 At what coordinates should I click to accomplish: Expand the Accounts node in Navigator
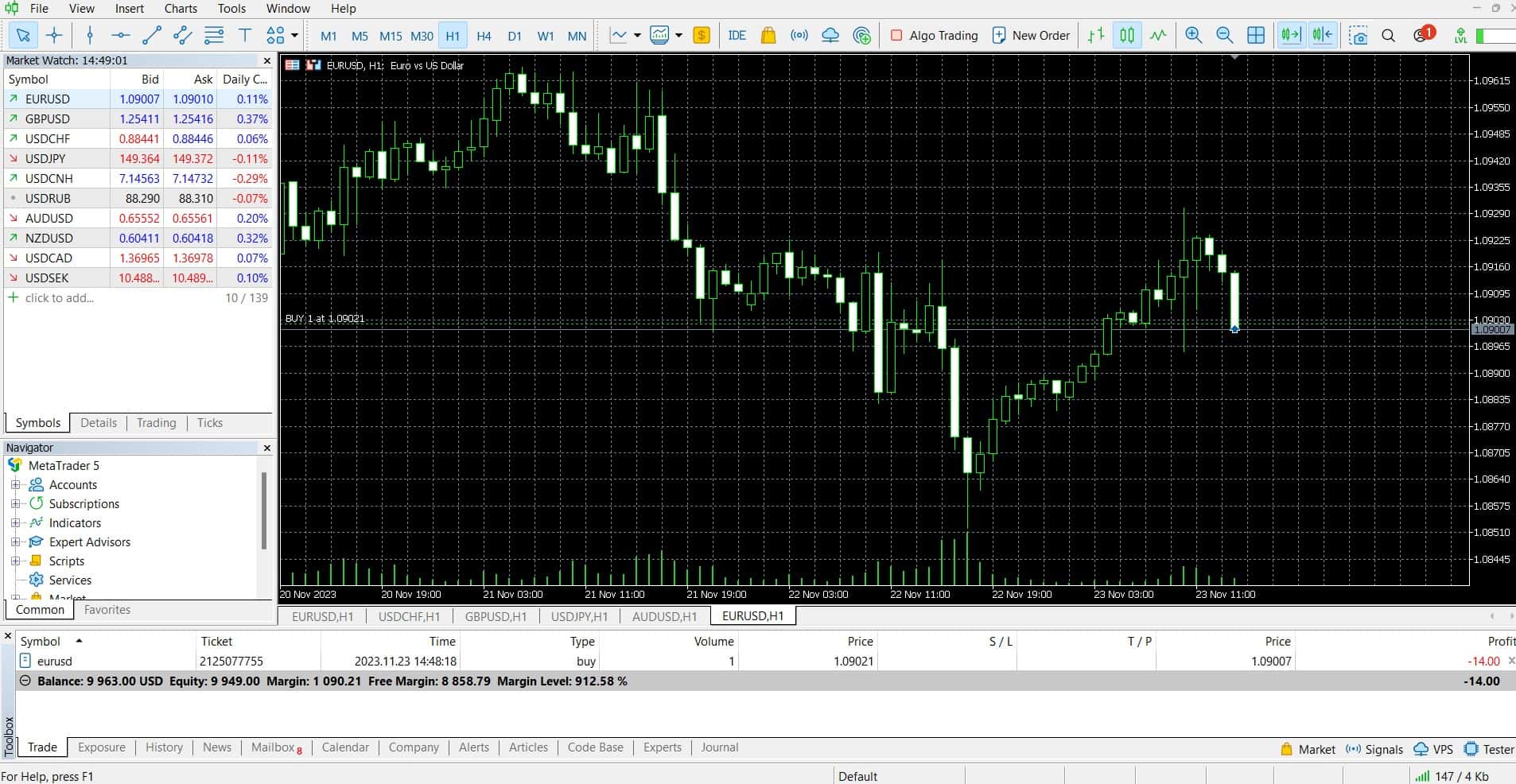point(17,484)
